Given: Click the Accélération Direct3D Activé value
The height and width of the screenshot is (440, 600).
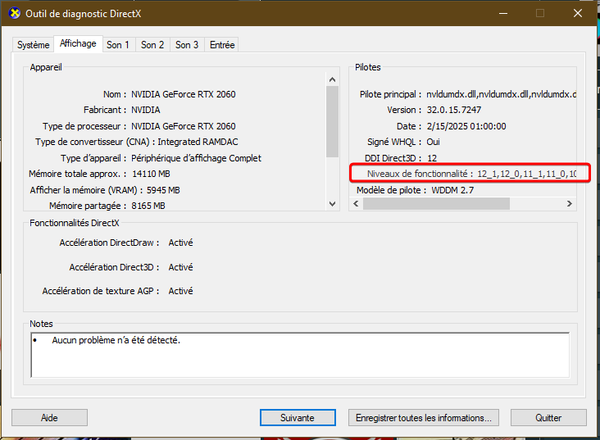Looking at the screenshot, I should pyautogui.click(x=181, y=267).
